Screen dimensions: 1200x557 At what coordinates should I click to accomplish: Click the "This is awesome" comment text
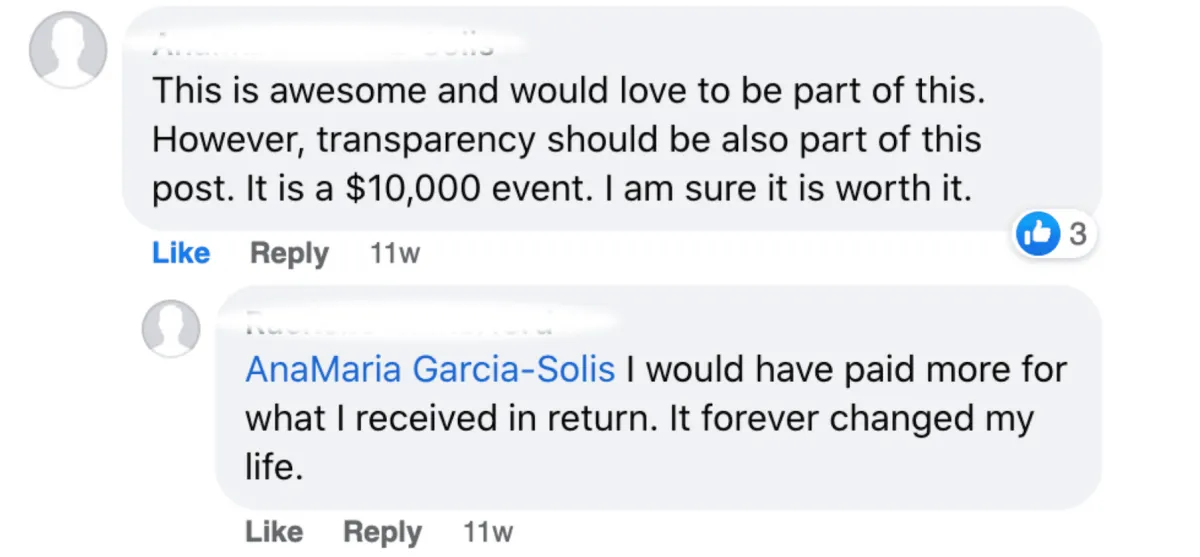(568, 91)
